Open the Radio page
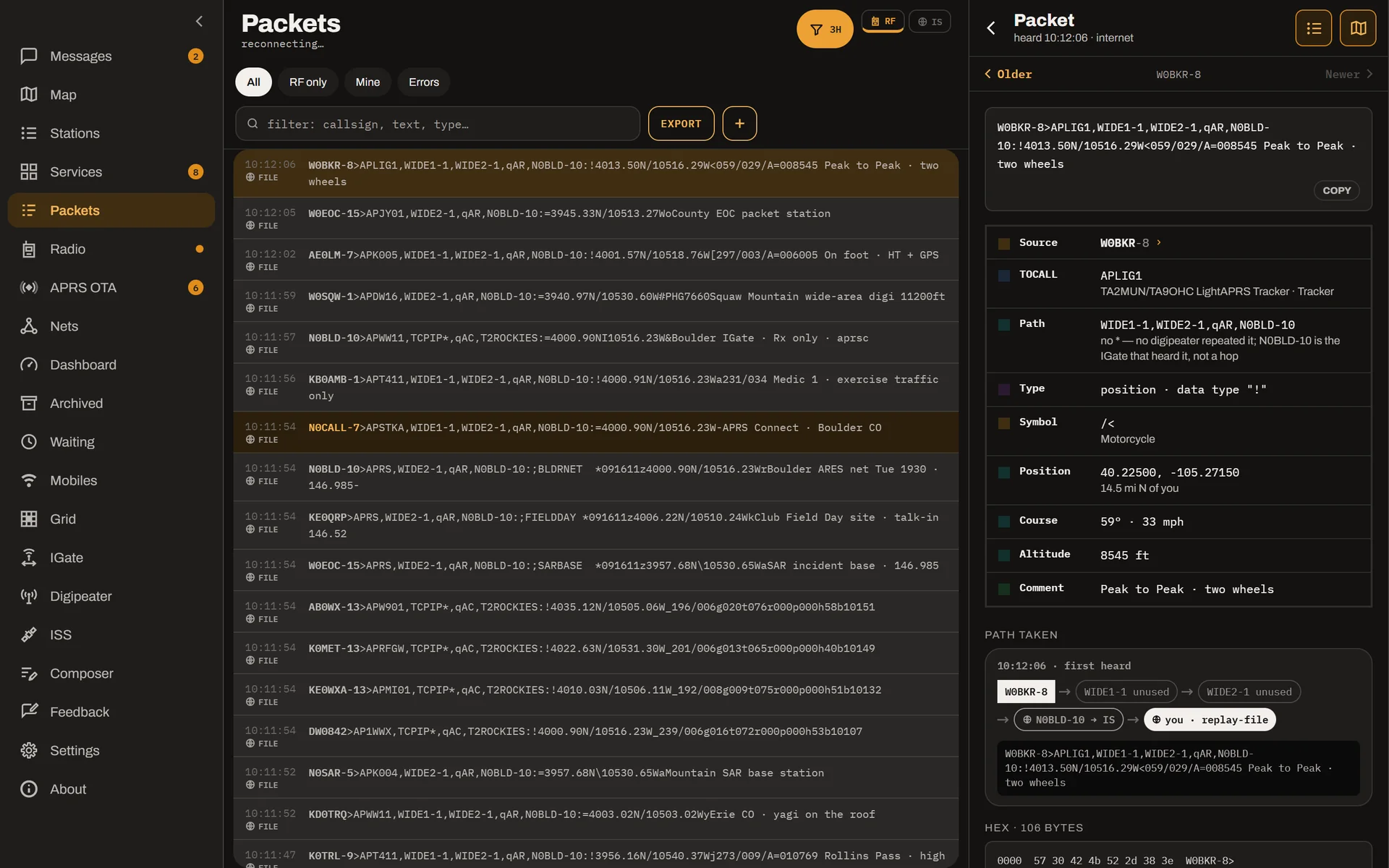The image size is (1389, 868). click(x=111, y=249)
